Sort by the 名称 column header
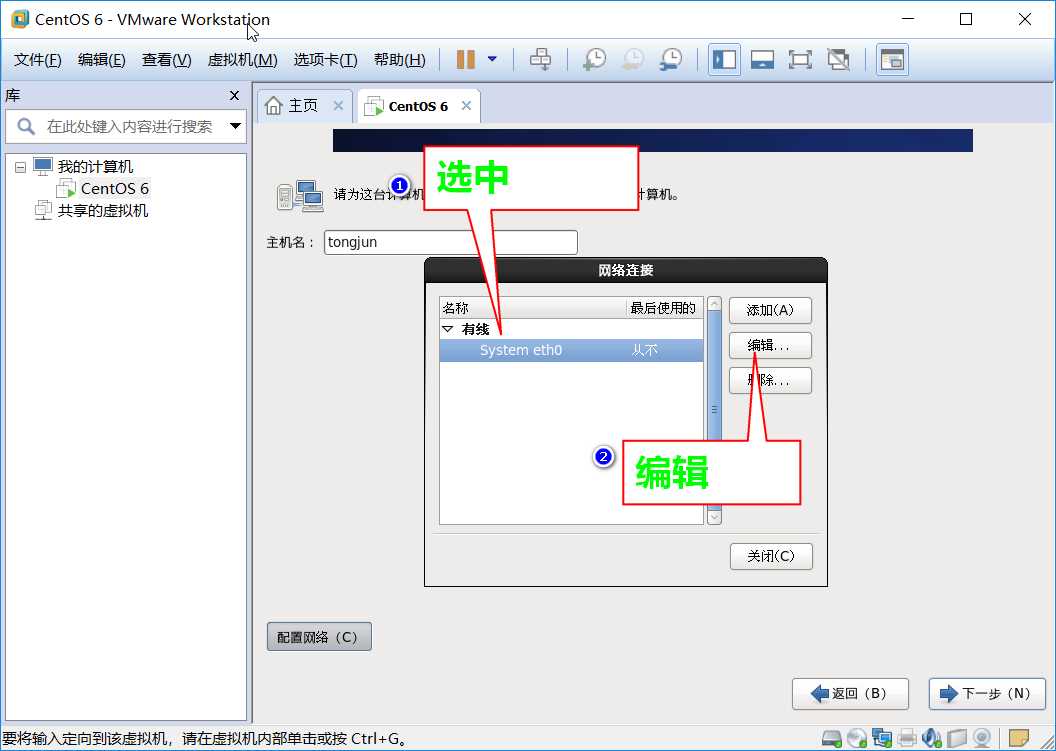This screenshot has height=751, width=1056. 532,308
